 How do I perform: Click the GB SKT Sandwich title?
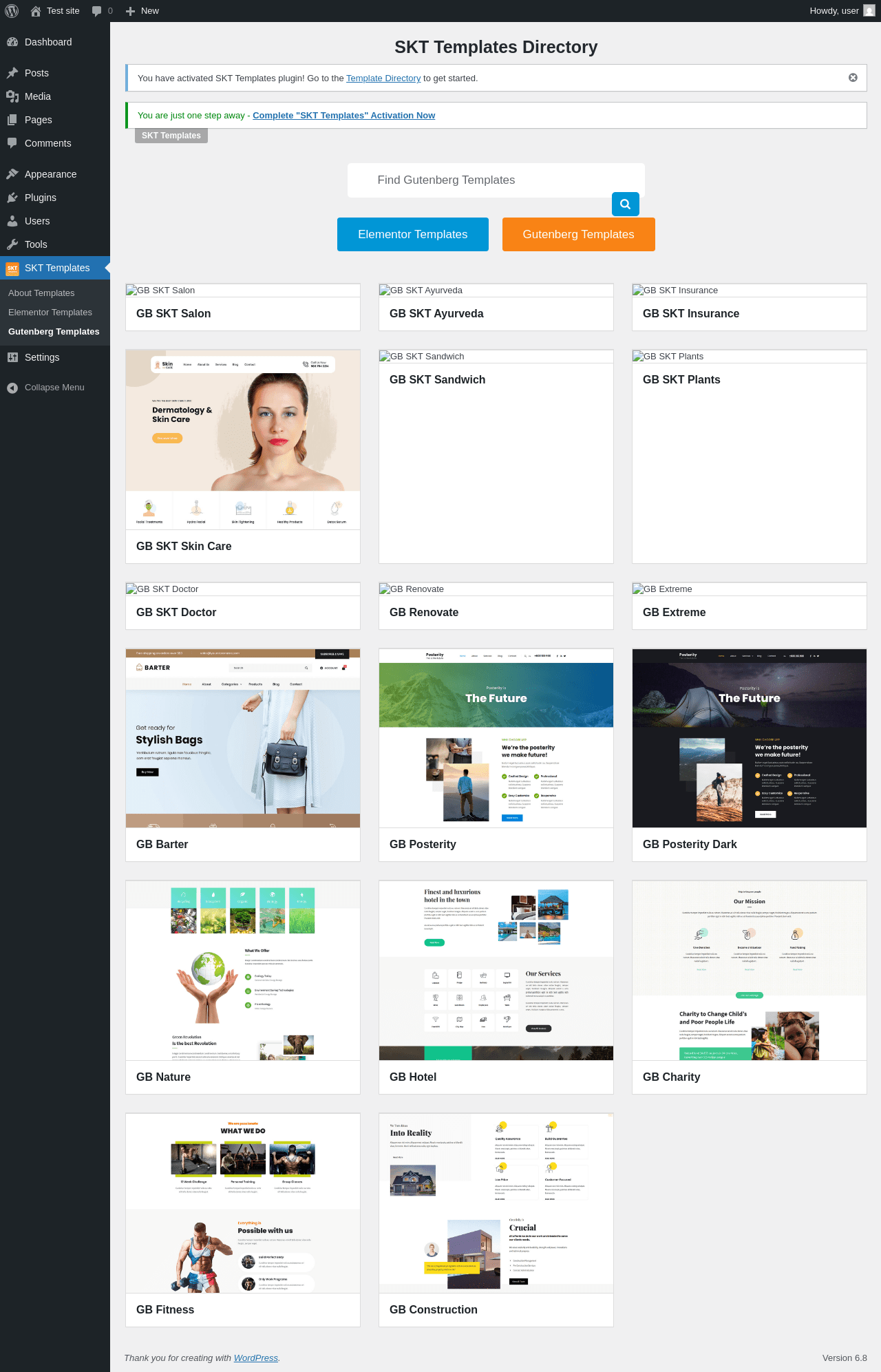(x=438, y=380)
